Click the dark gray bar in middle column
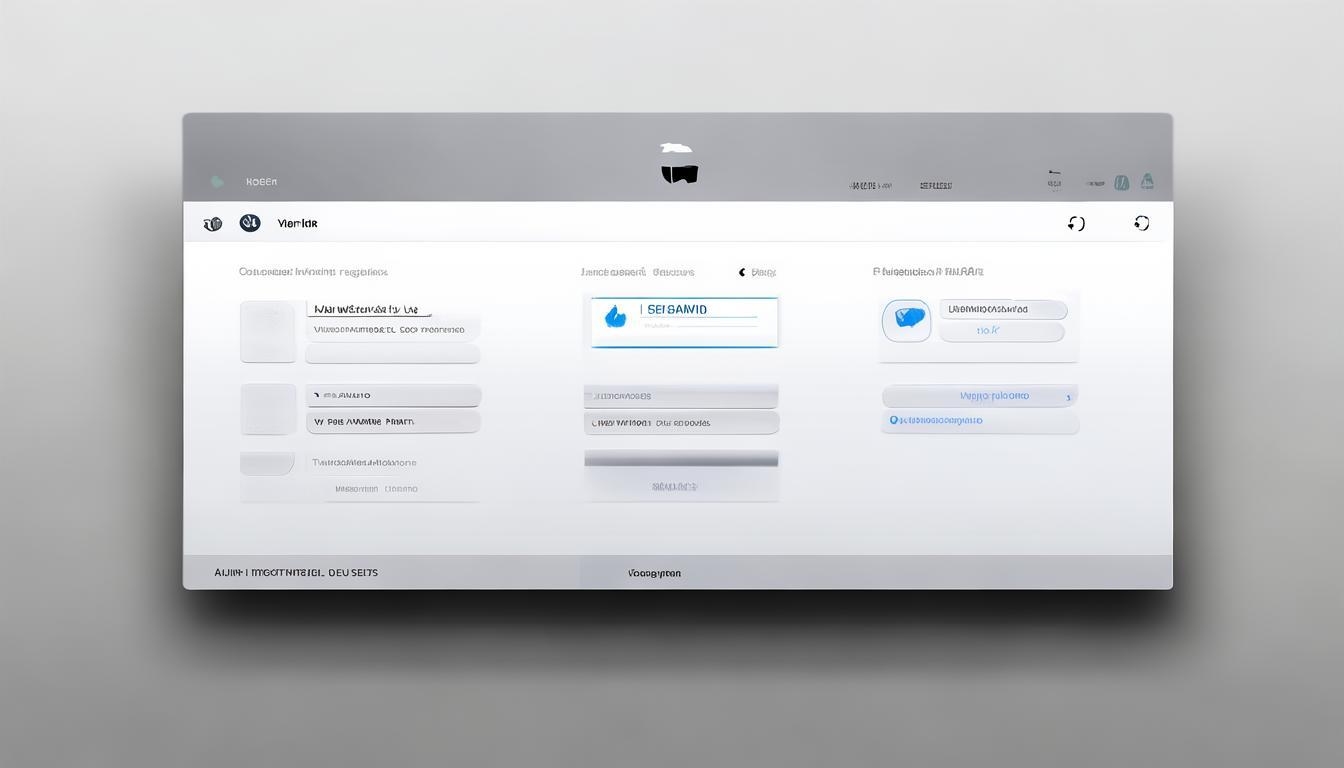The width and height of the screenshot is (1344, 768). pyautogui.click(x=681, y=458)
